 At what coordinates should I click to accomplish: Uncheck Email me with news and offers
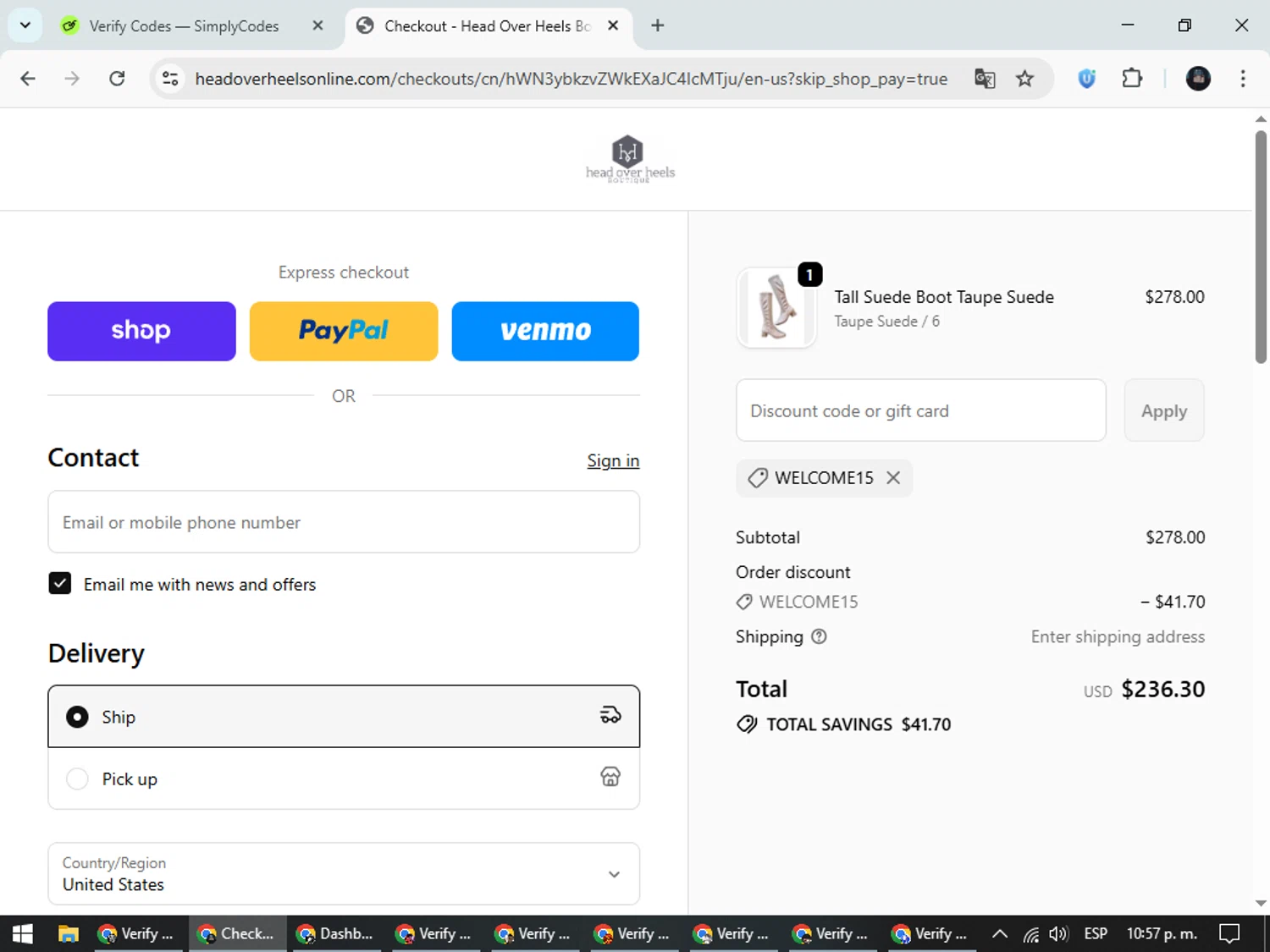click(x=59, y=584)
